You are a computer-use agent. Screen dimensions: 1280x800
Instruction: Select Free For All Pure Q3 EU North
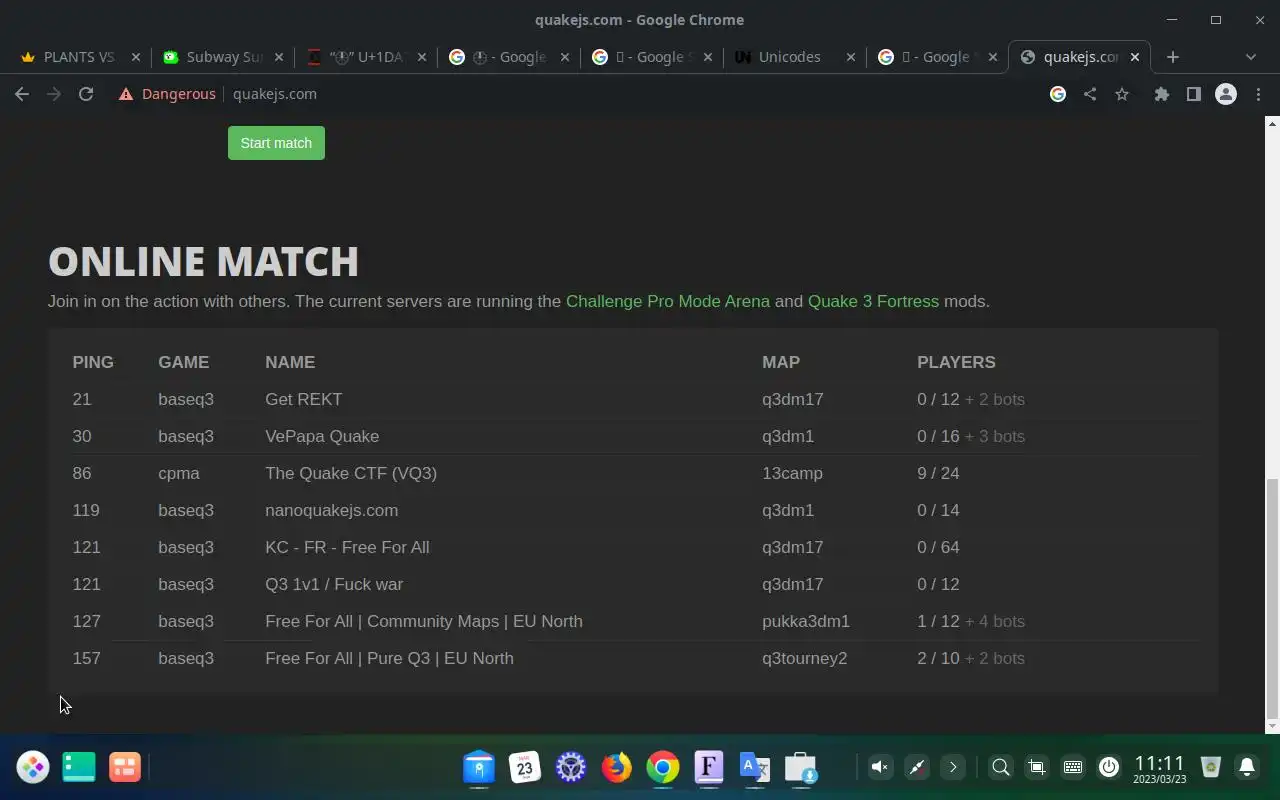pyautogui.click(x=633, y=658)
